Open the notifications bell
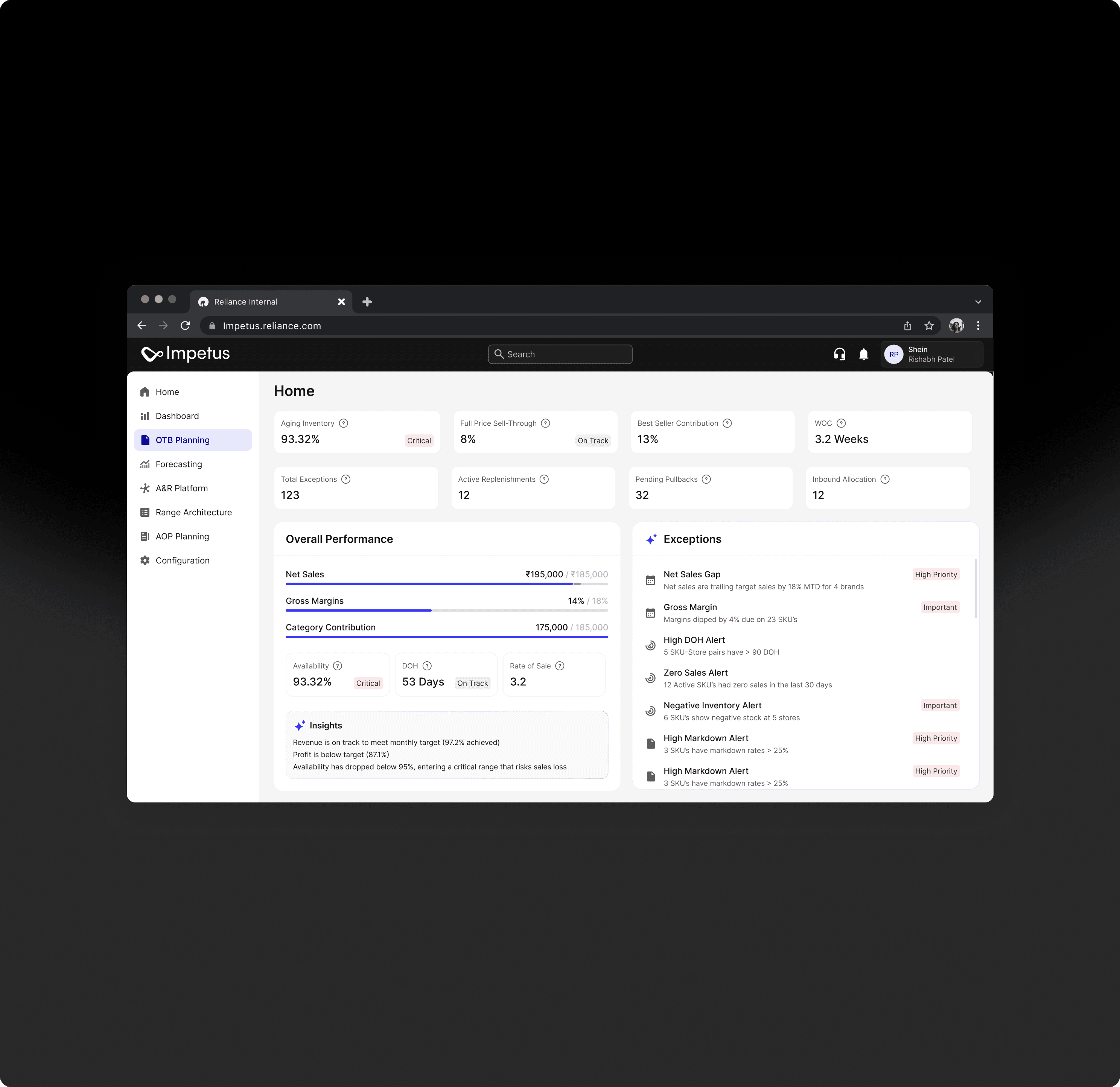This screenshot has width=1120, height=1087. tap(863, 354)
